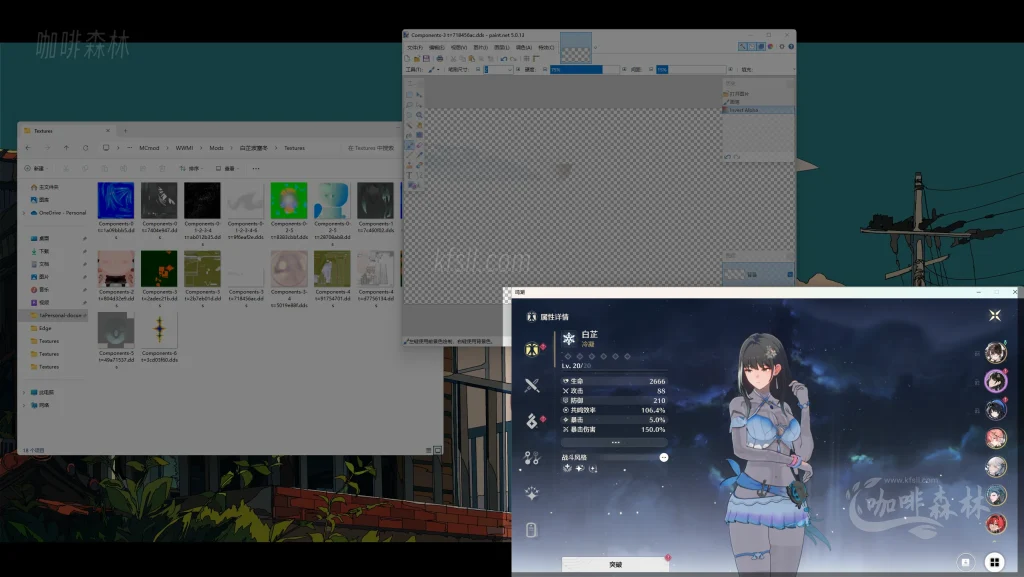Switch explorer to large thumbnails view toggle
Viewport: 1024px width, 577px height.
(x=438, y=450)
